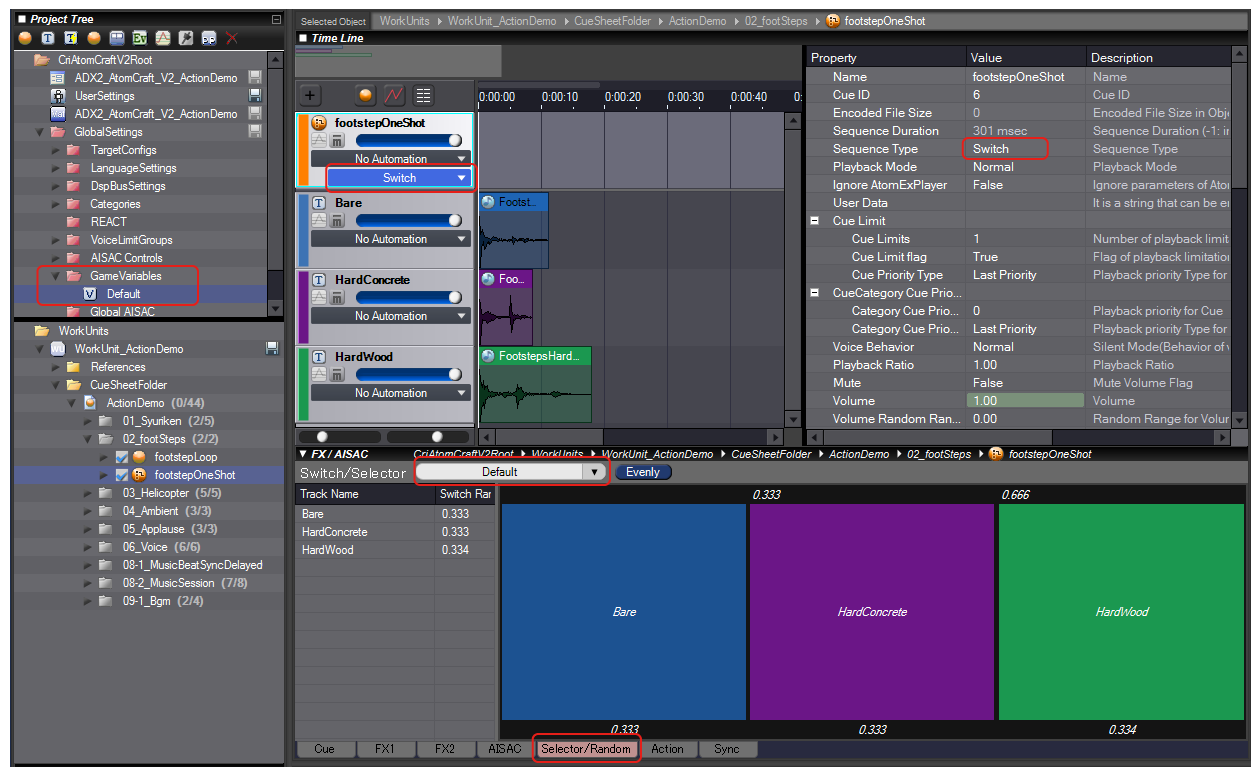
Task: Select the blue Bare selector block
Action: point(624,611)
